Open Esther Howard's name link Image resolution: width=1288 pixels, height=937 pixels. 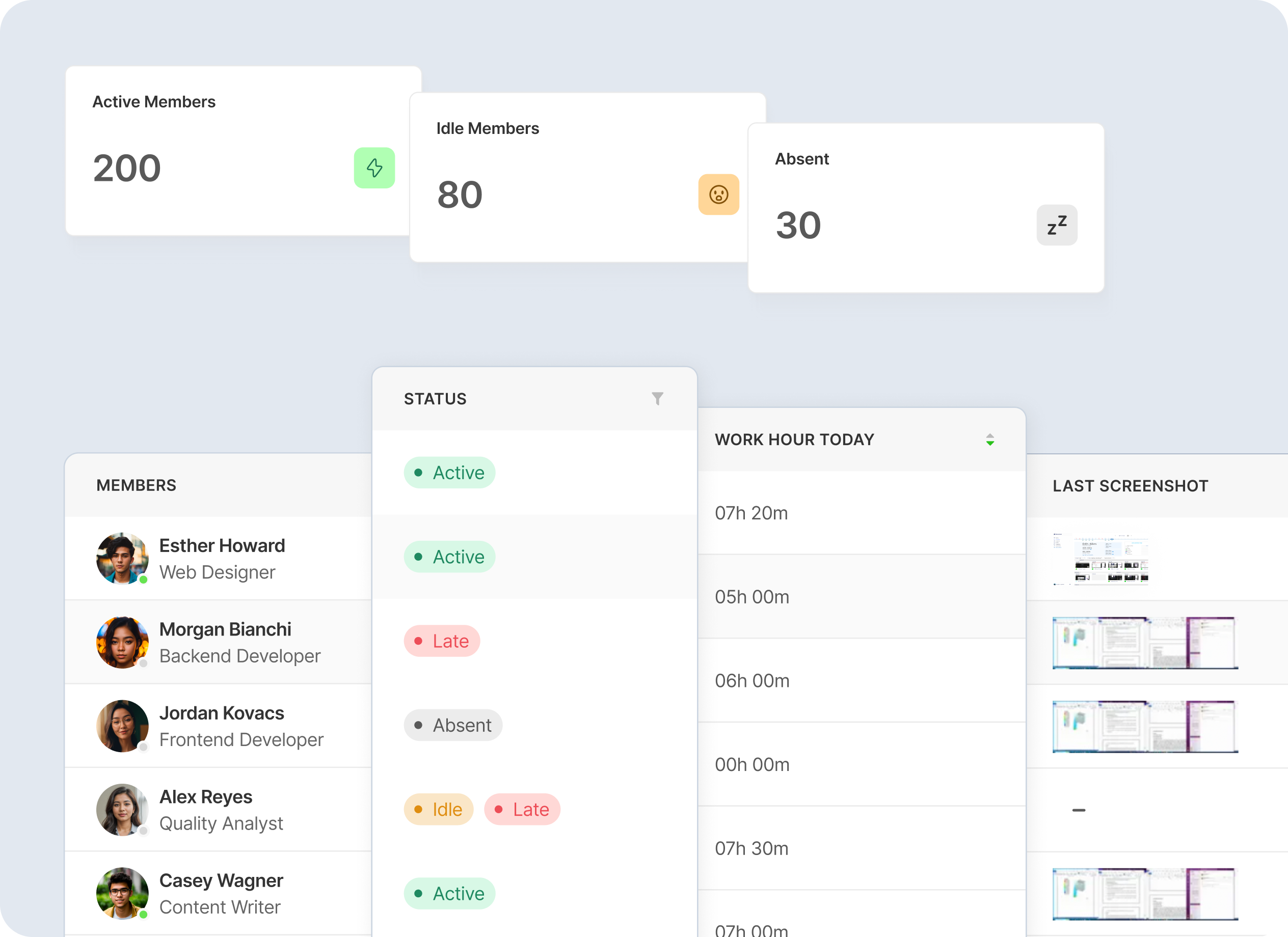(222, 545)
